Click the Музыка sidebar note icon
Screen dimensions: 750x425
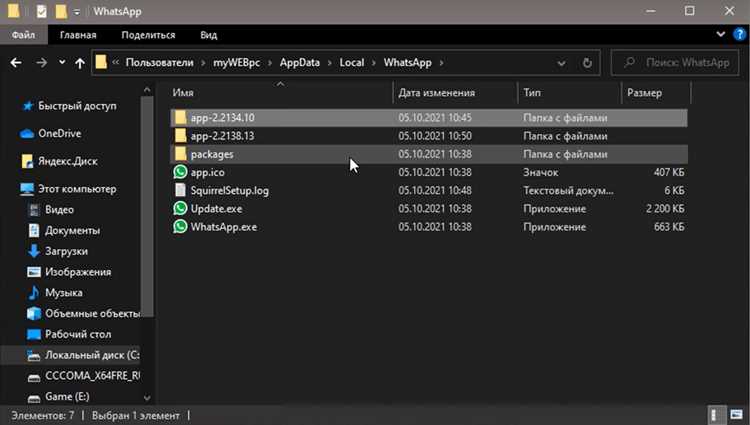pos(34,293)
